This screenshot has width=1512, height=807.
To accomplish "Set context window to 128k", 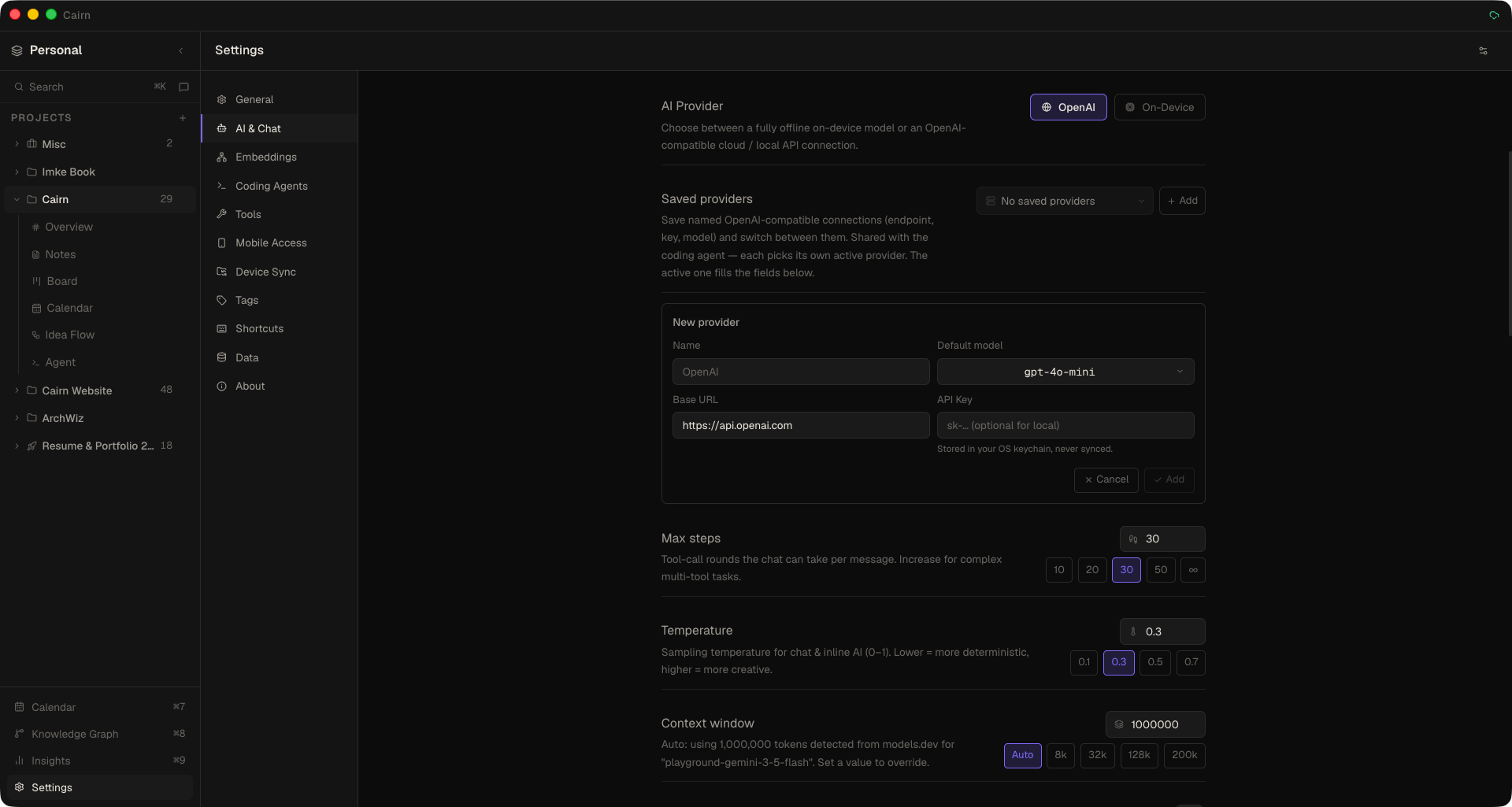I will (x=1139, y=755).
